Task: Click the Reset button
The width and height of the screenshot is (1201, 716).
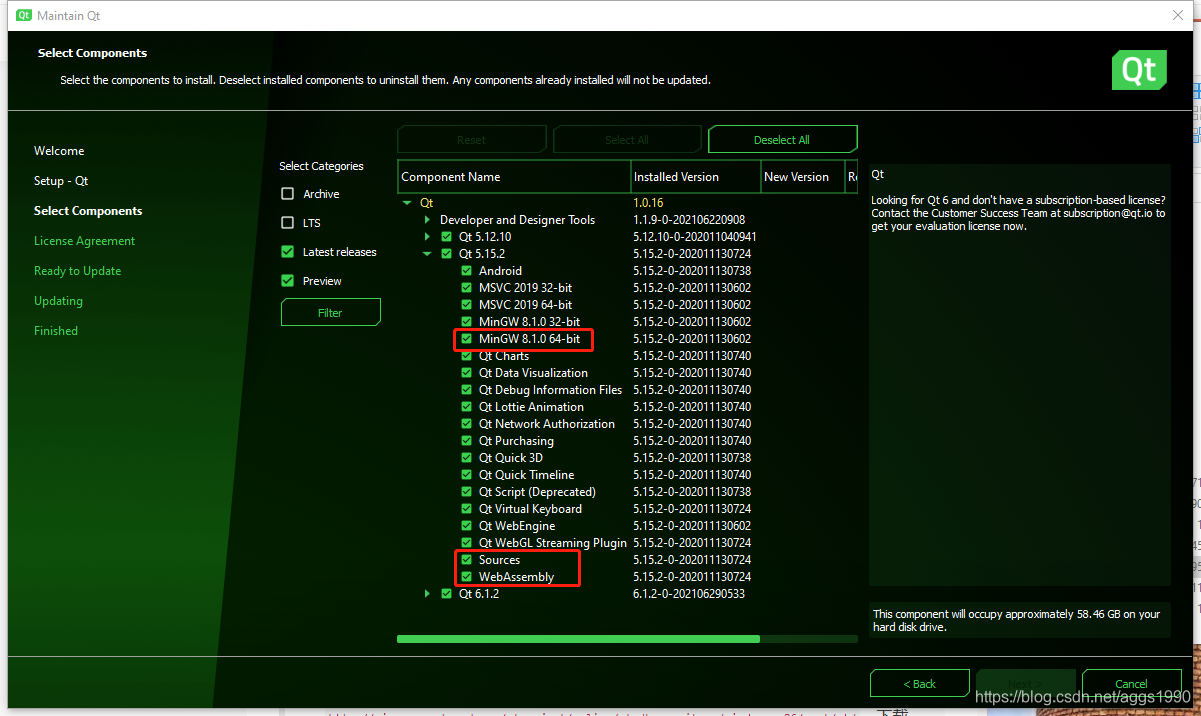Action: tap(472, 140)
